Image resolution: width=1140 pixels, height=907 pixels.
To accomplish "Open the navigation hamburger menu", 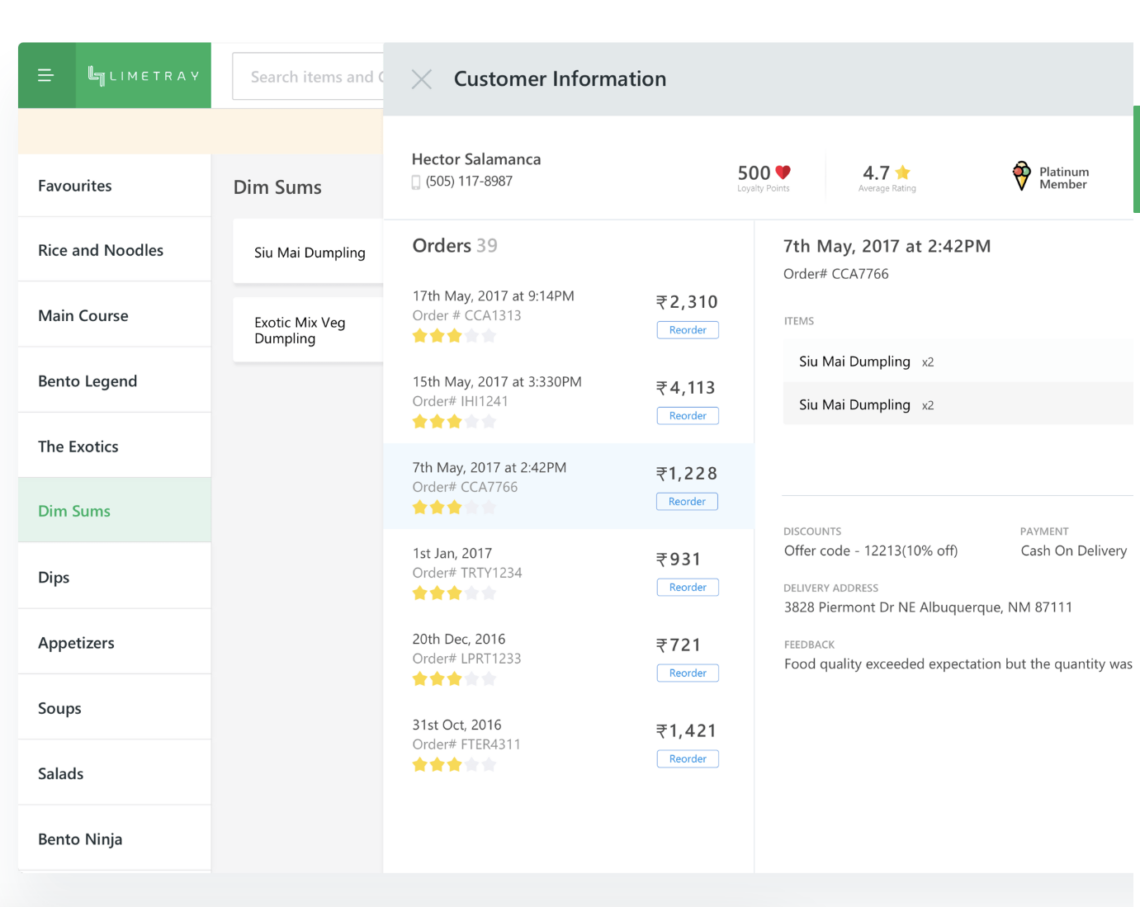I will [x=46, y=75].
